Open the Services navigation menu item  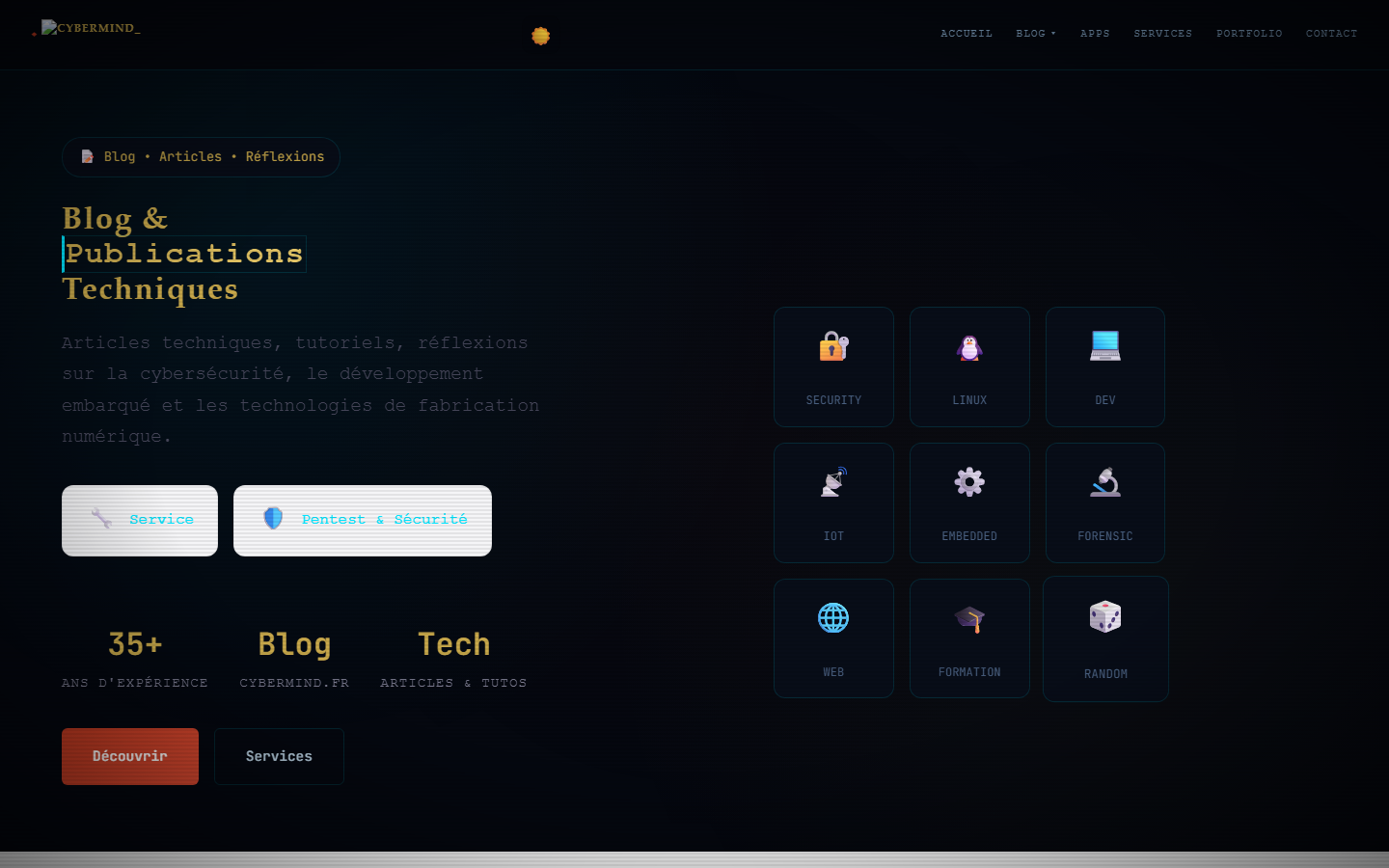coord(1162,34)
